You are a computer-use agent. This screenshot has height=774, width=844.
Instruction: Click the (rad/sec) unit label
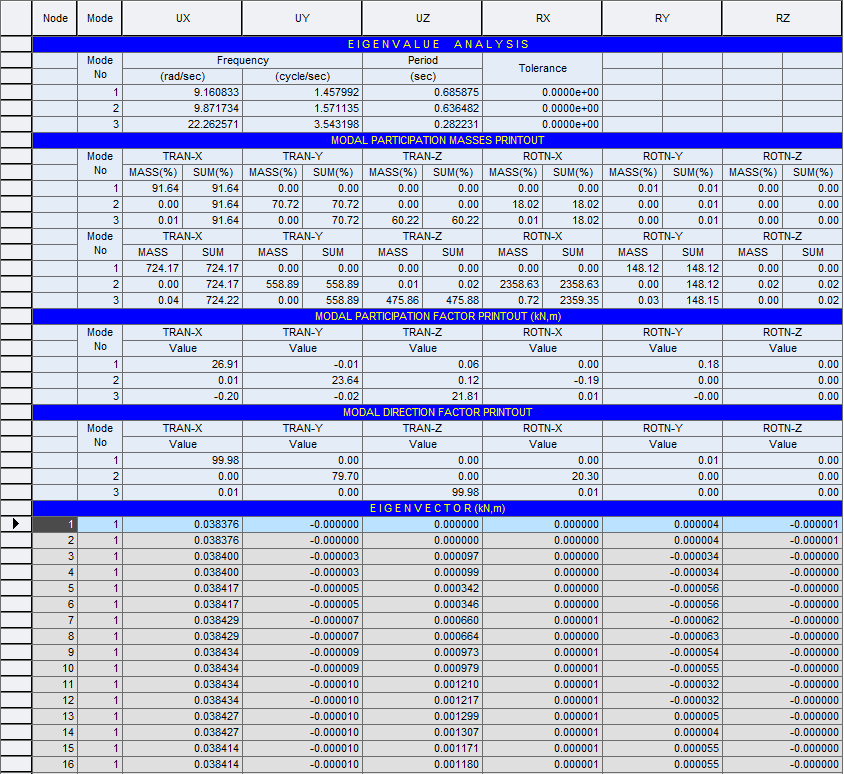coord(182,76)
